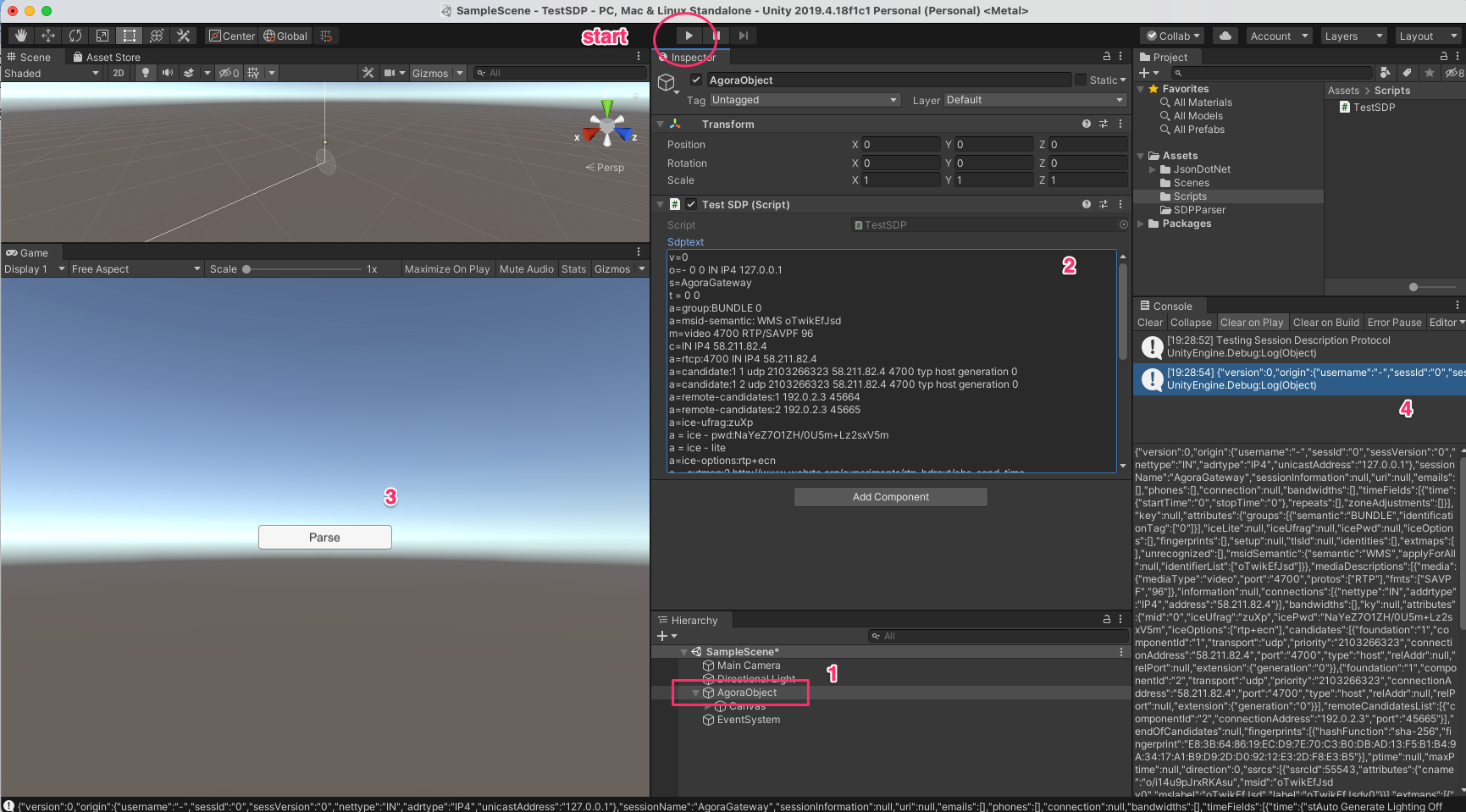Viewport: 1466px width, 812px height.
Task: Select the Rotate tool
Action: [75, 36]
